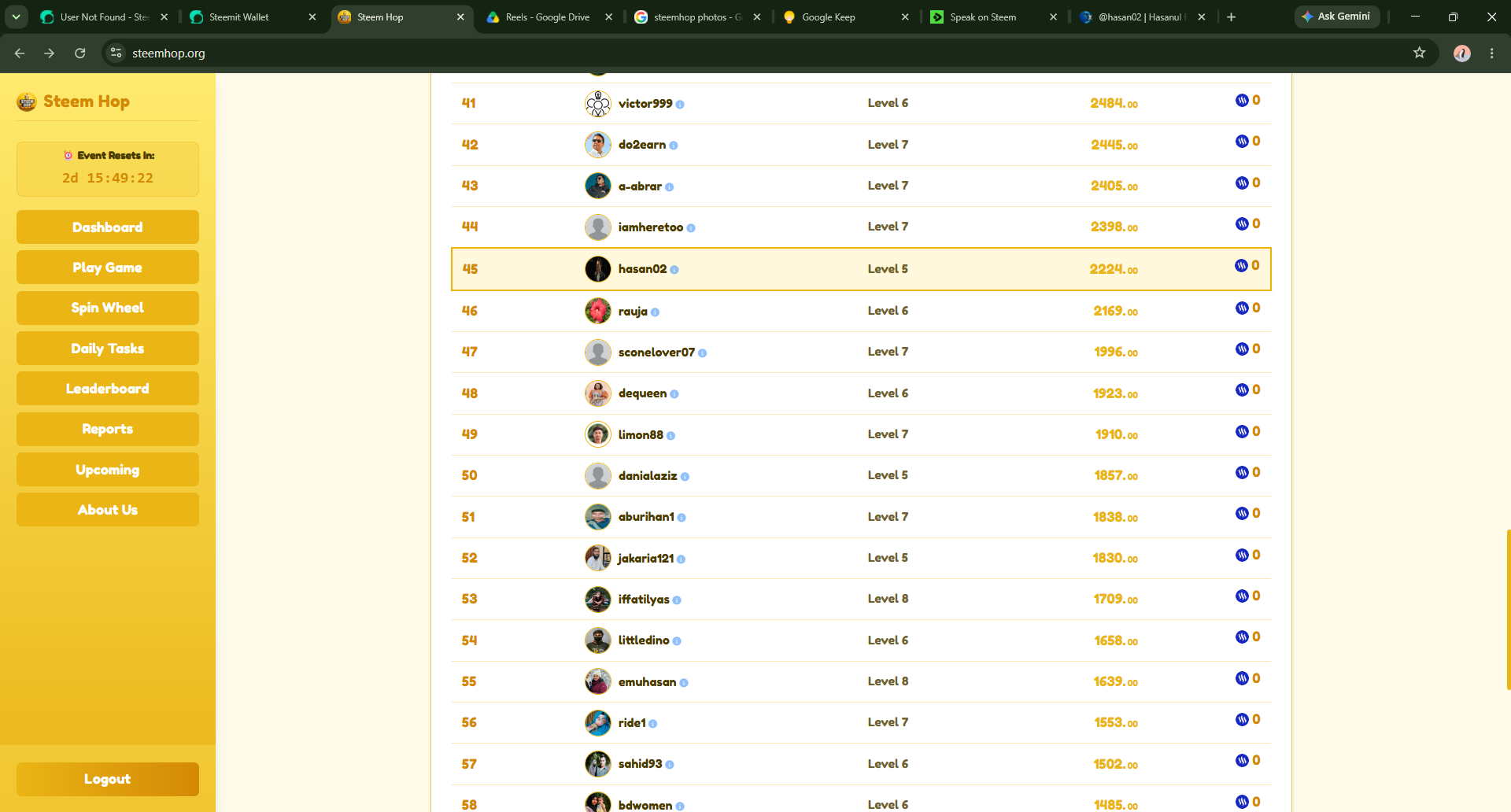Bookmark this page with the star icon
Screen dimensions: 1511x812
click(x=1419, y=53)
